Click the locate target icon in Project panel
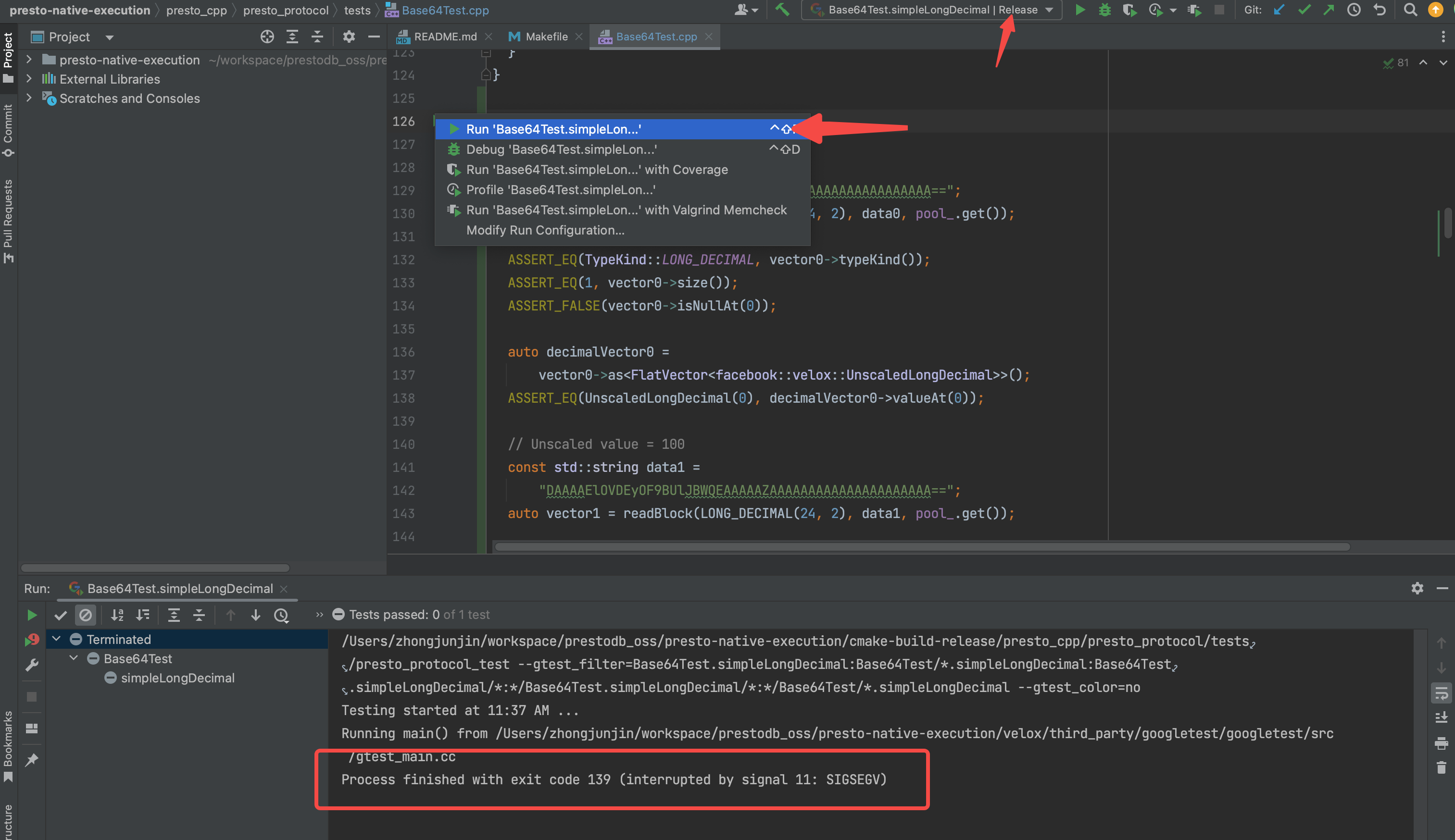The width and height of the screenshot is (1455, 840). [x=267, y=37]
